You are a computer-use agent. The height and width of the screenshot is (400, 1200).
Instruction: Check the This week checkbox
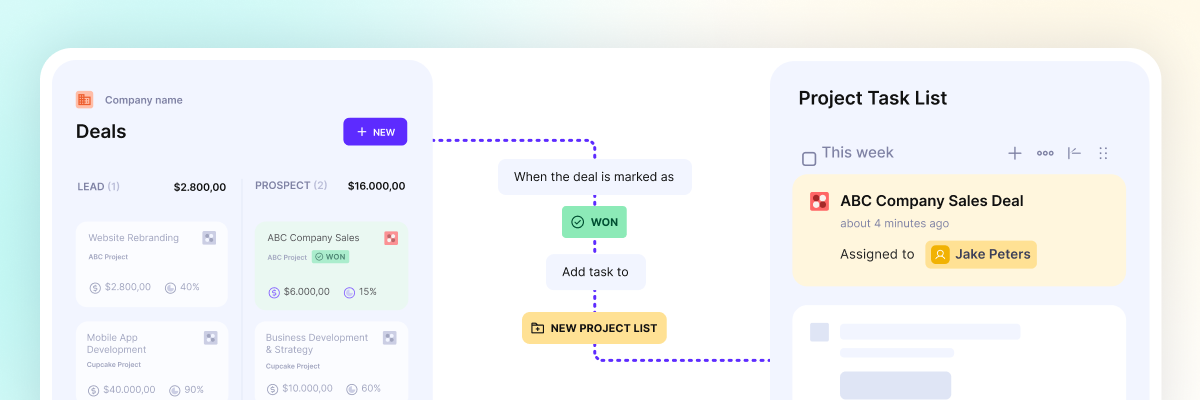[x=809, y=158]
